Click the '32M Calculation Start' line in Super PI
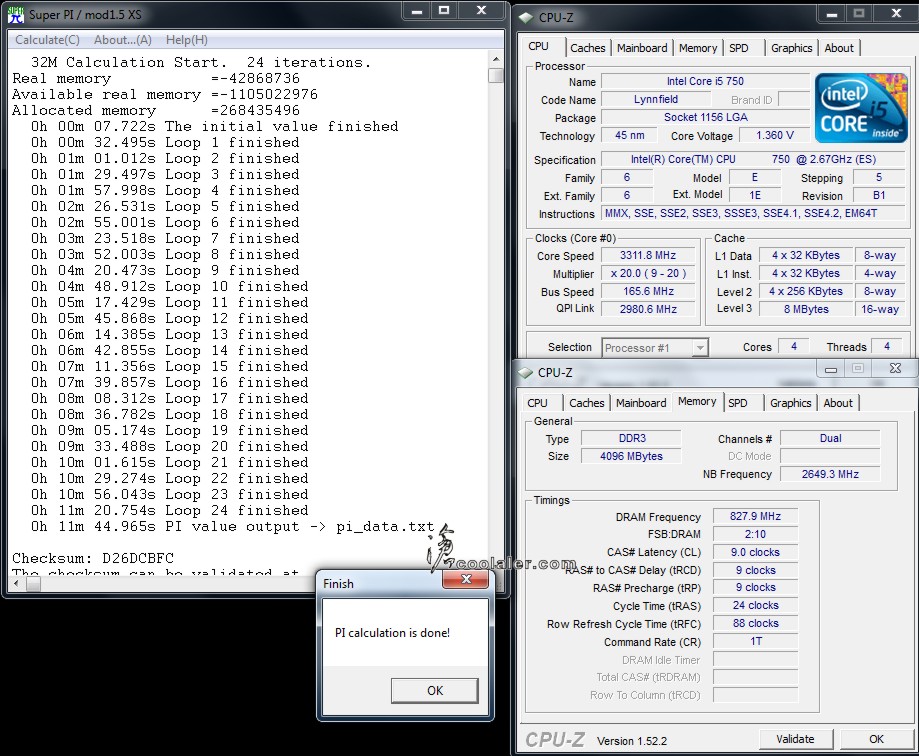The image size is (919, 756). coord(201,62)
